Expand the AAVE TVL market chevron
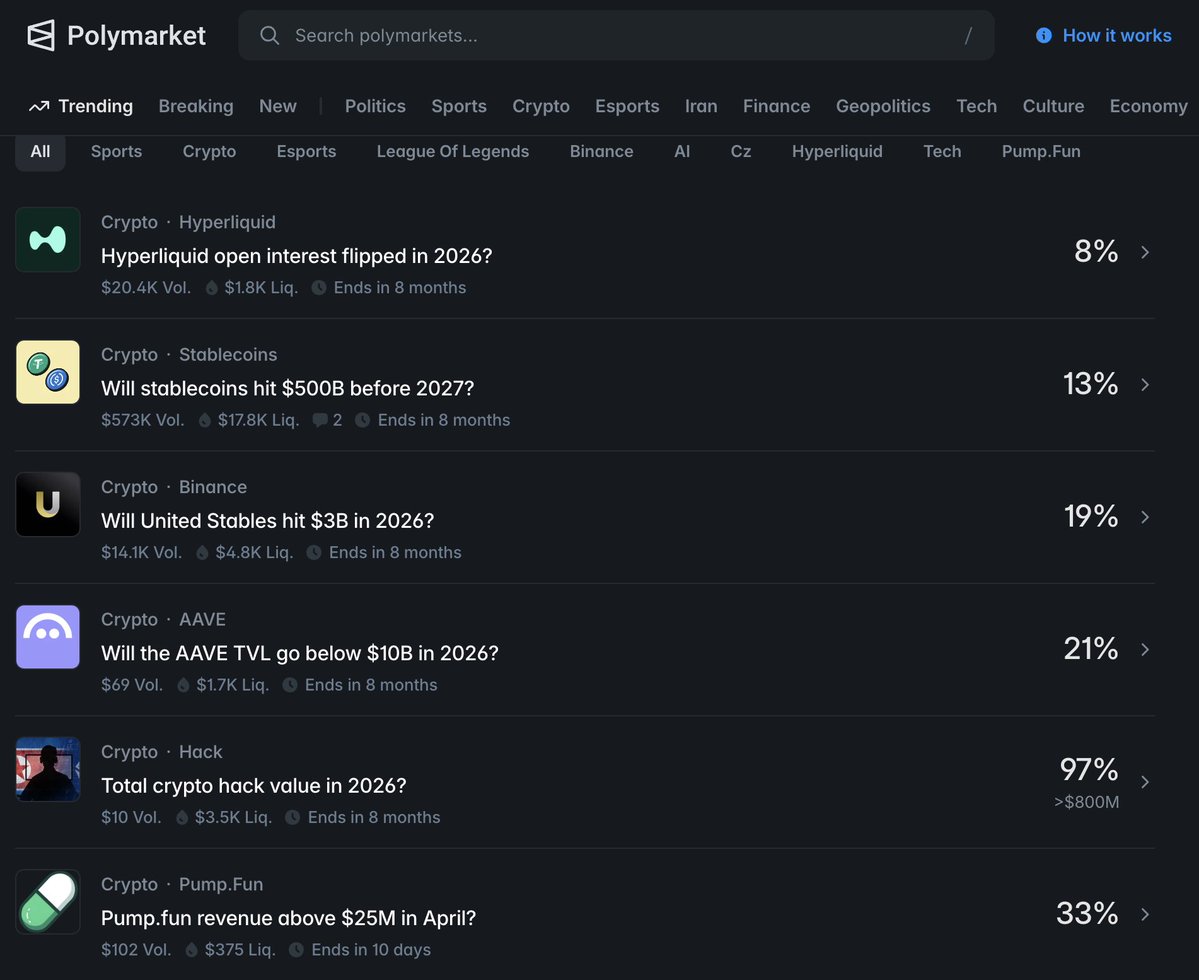Image resolution: width=1199 pixels, height=980 pixels. click(1145, 650)
